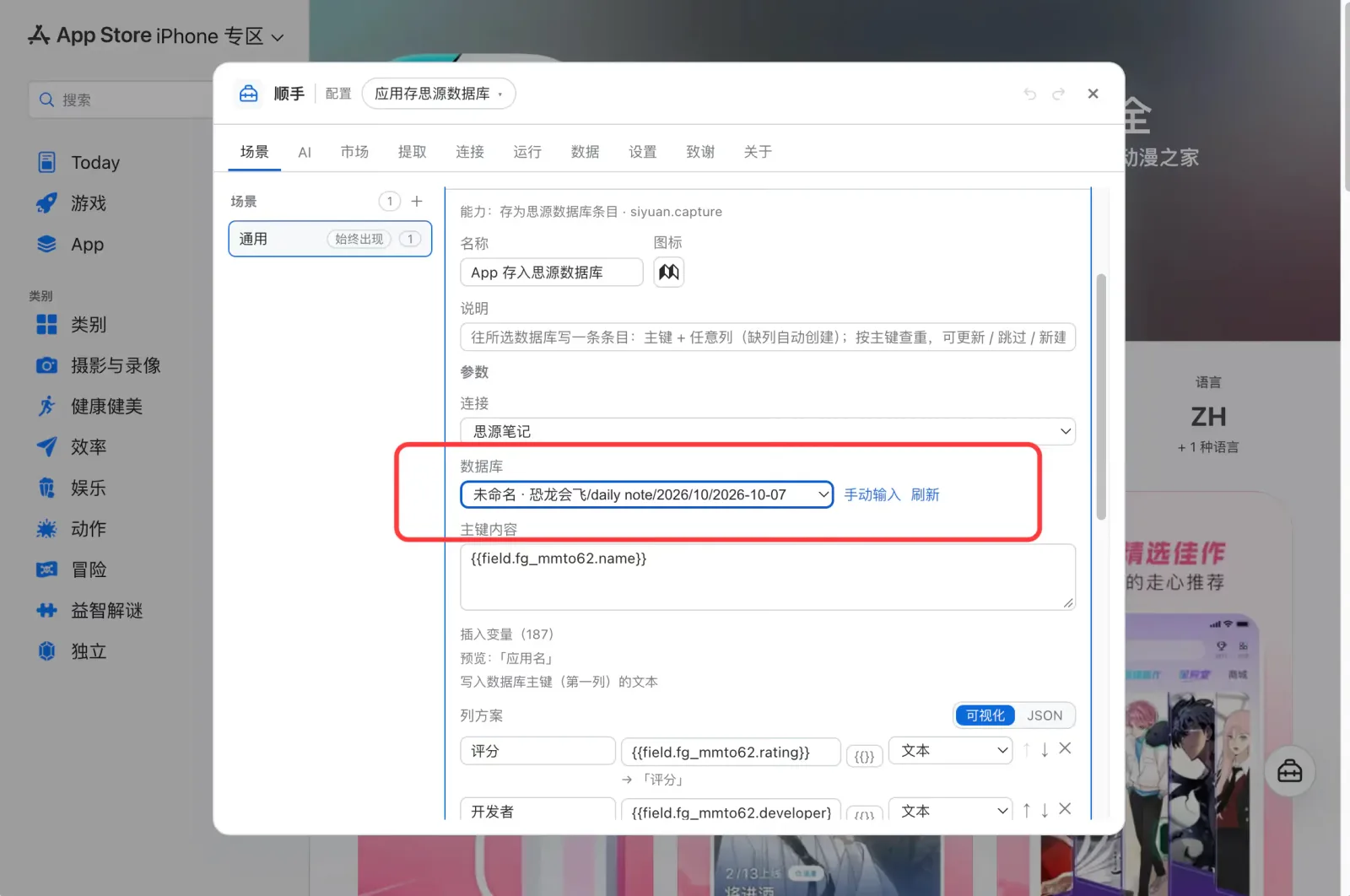Move the 评分 column down

pyautogui.click(x=1045, y=749)
